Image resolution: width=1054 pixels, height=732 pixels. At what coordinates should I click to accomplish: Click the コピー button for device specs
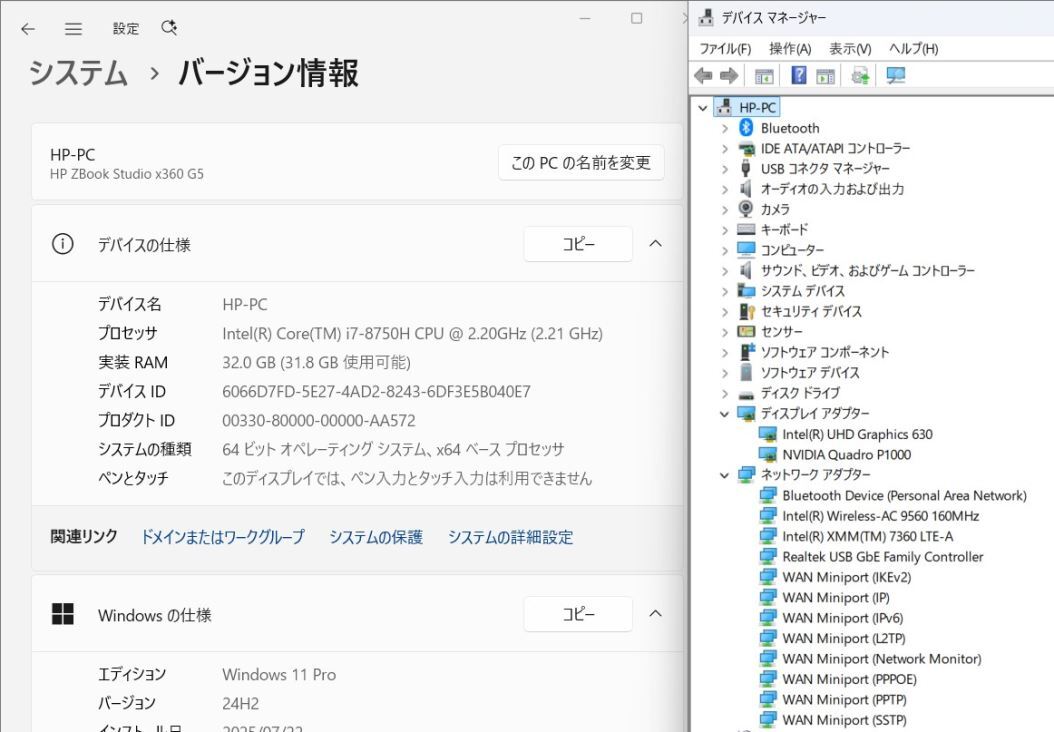click(x=578, y=243)
